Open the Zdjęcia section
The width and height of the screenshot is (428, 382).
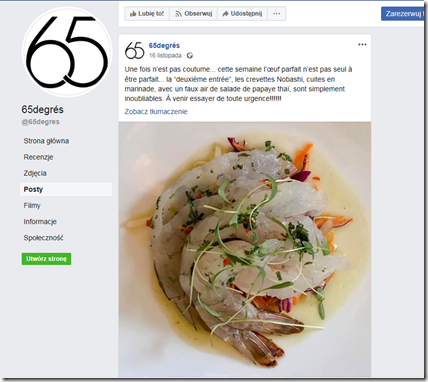(x=35, y=173)
